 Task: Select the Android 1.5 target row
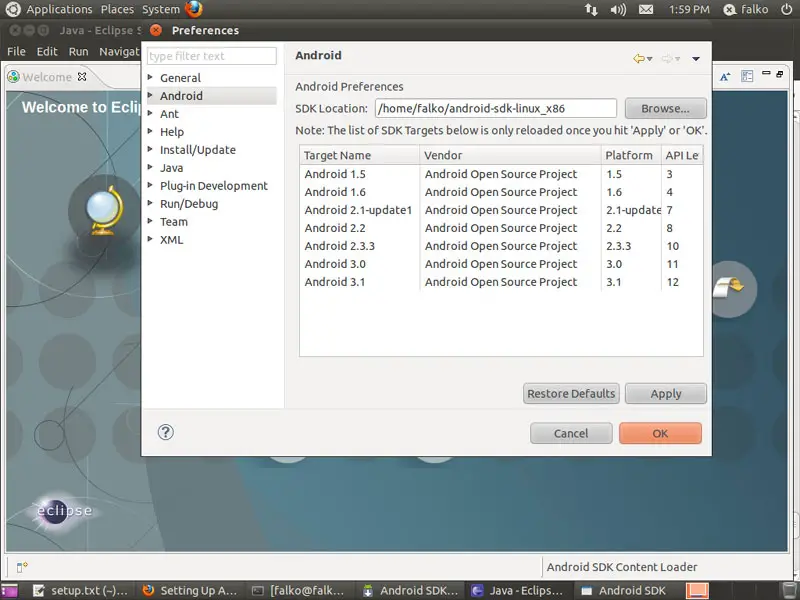501,174
